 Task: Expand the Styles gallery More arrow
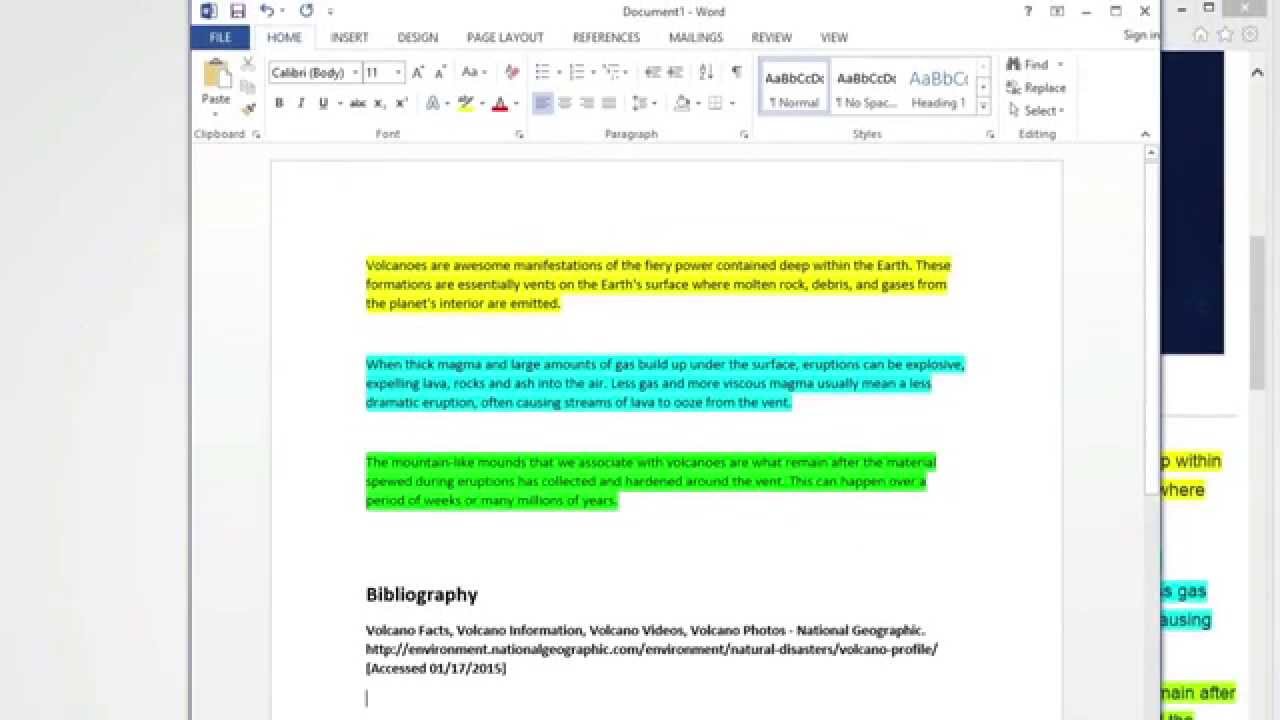coord(983,106)
